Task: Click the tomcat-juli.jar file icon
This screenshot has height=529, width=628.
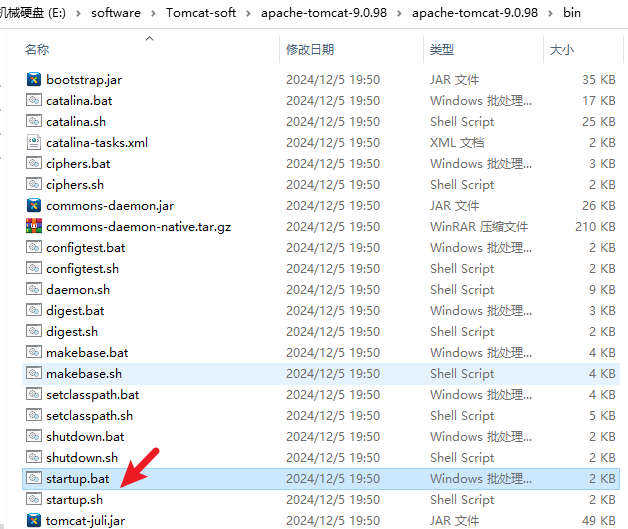Action: (x=34, y=520)
